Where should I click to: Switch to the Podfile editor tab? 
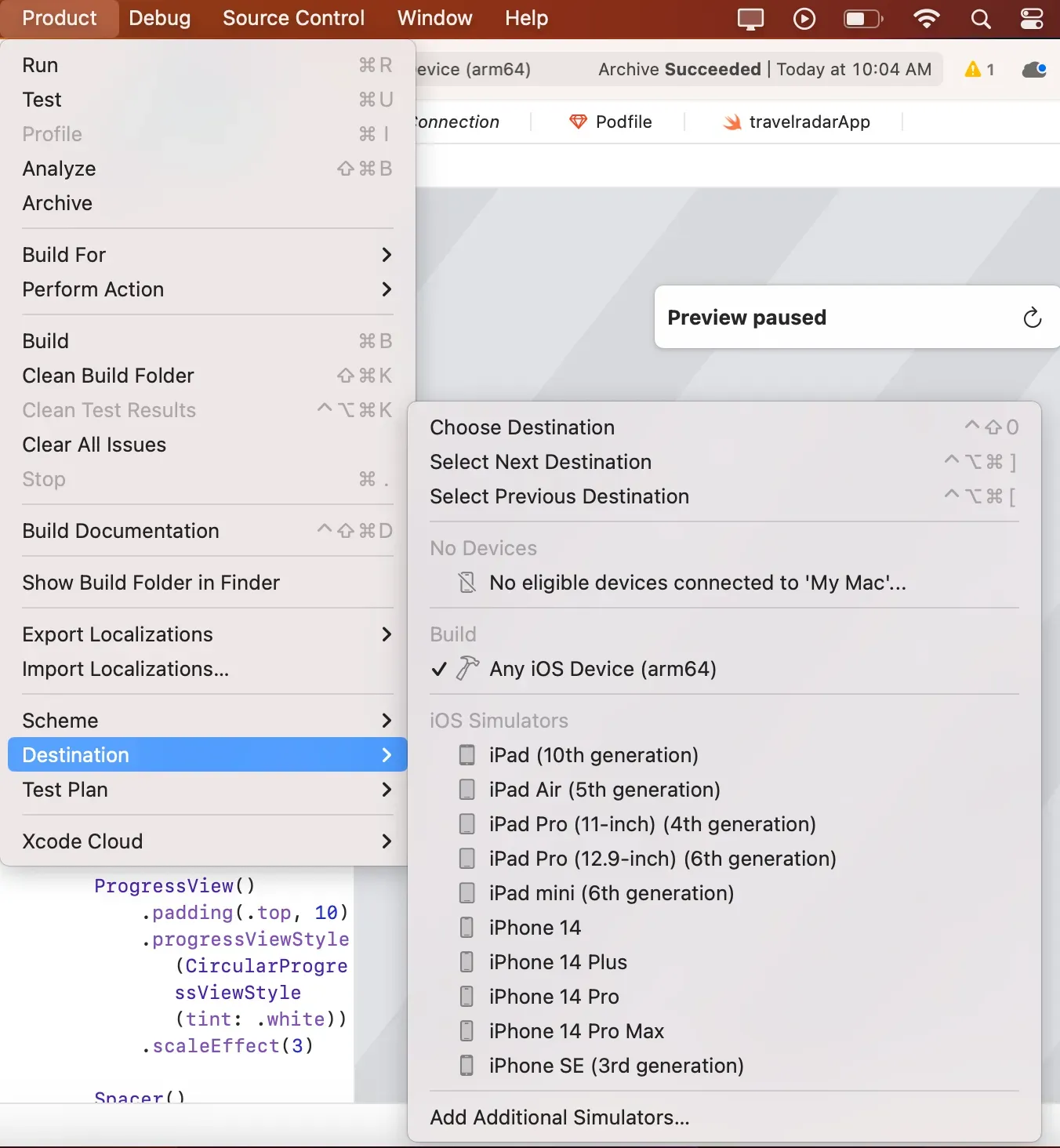610,122
